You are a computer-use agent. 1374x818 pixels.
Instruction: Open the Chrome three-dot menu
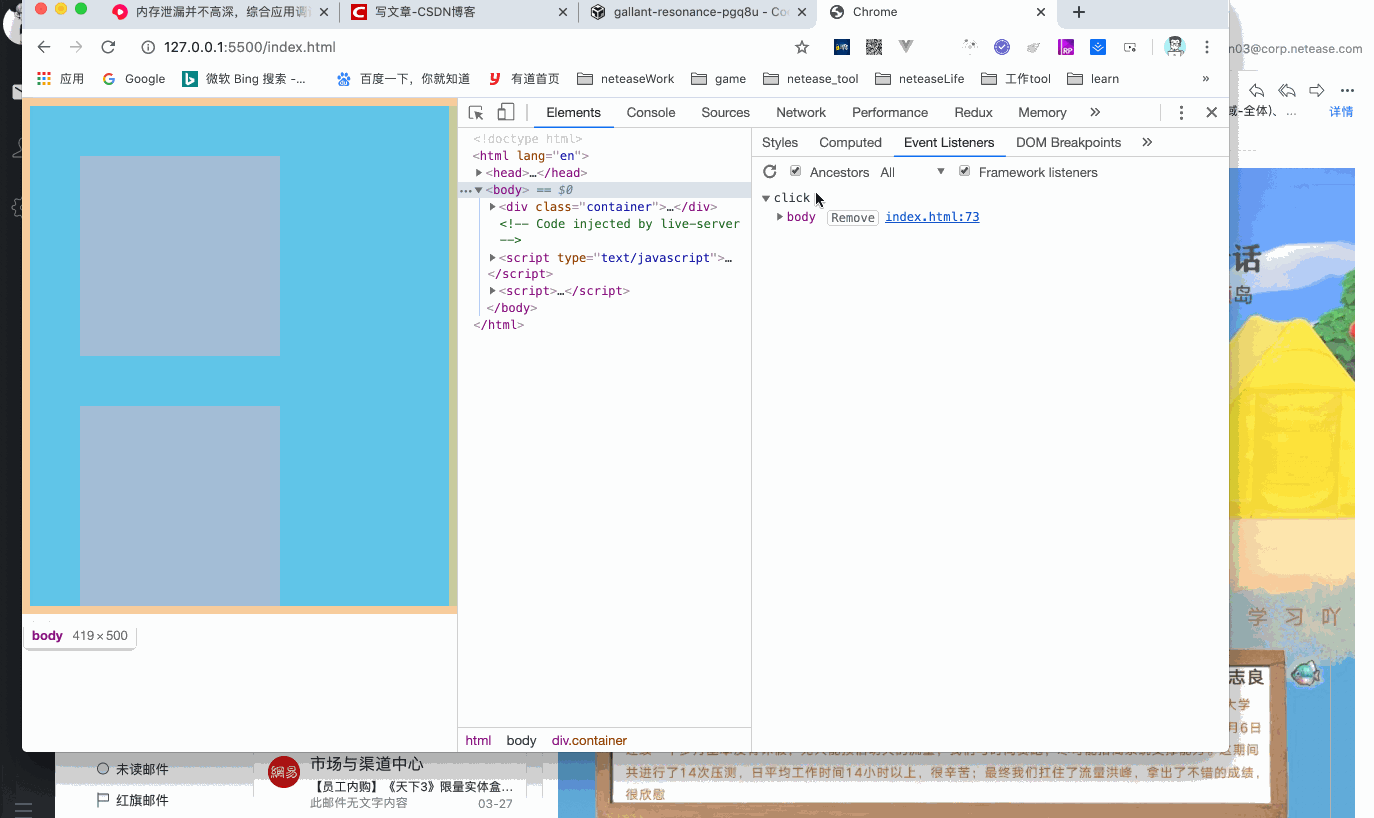(x=1207, y=47)
